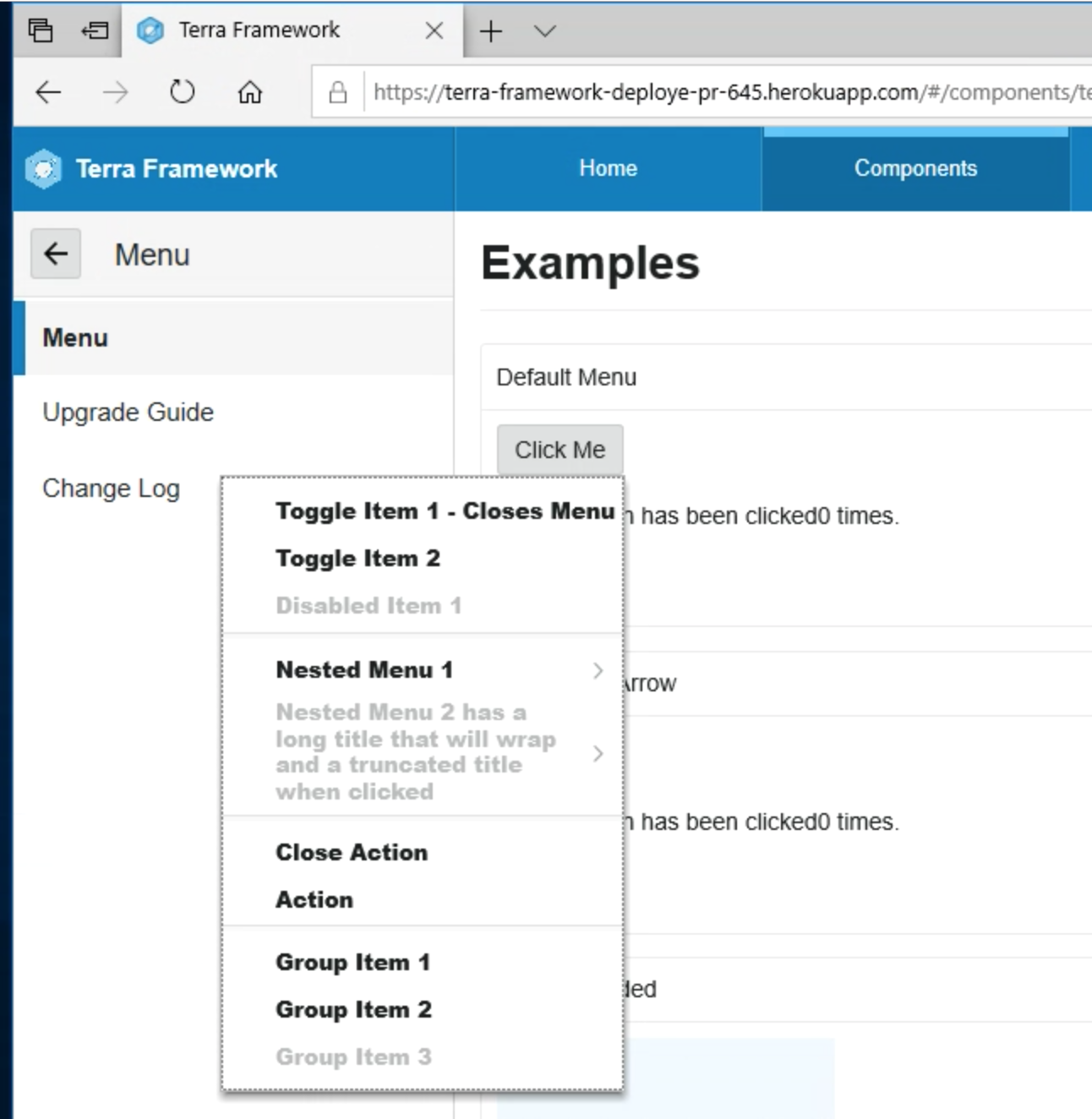Screen dimensions: 1092x1119
Task: Expand the Nested Menu 2 submenu chevron
Action: click(x=598, y=753)
